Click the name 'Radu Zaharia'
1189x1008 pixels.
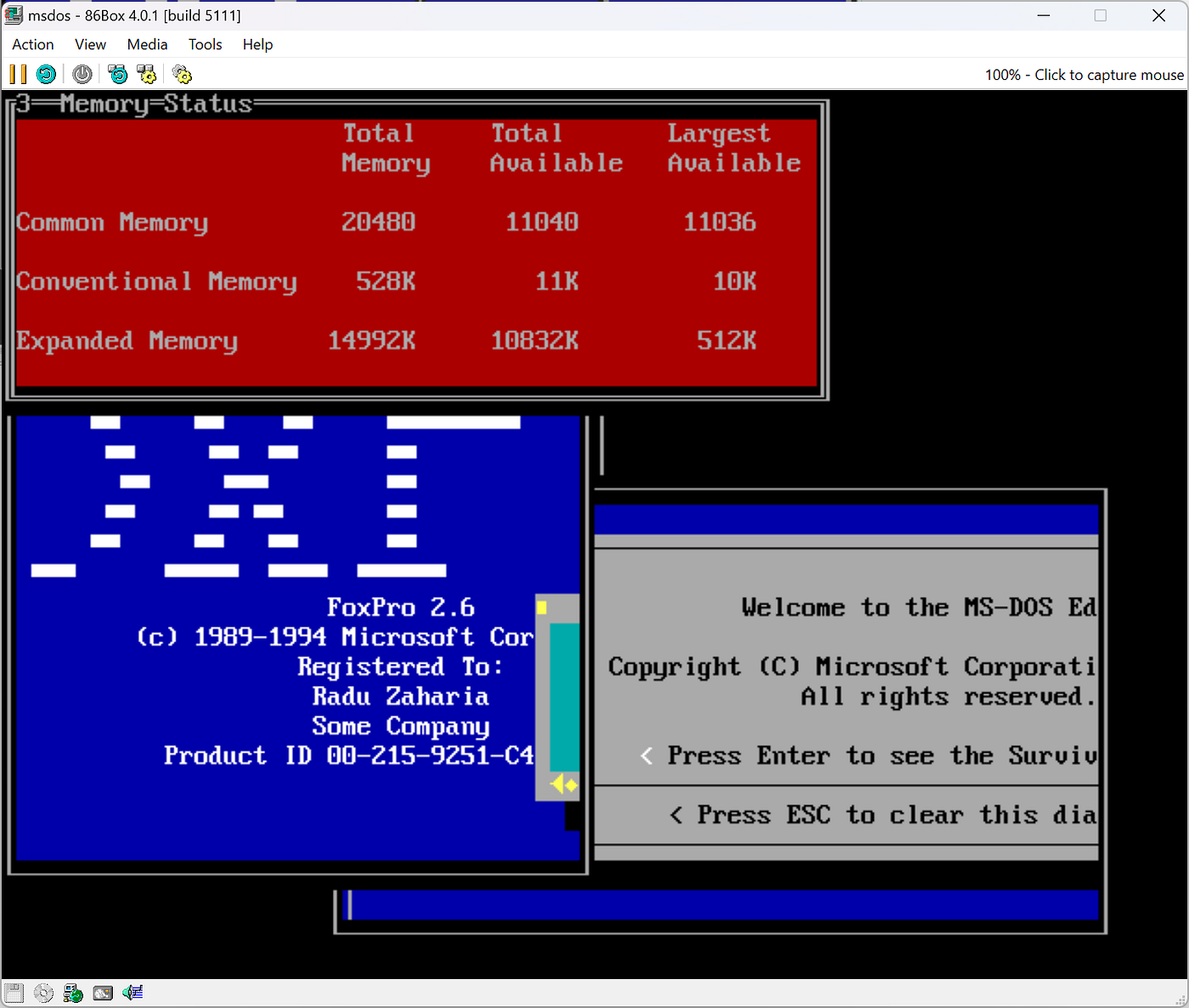coord(400,696)
